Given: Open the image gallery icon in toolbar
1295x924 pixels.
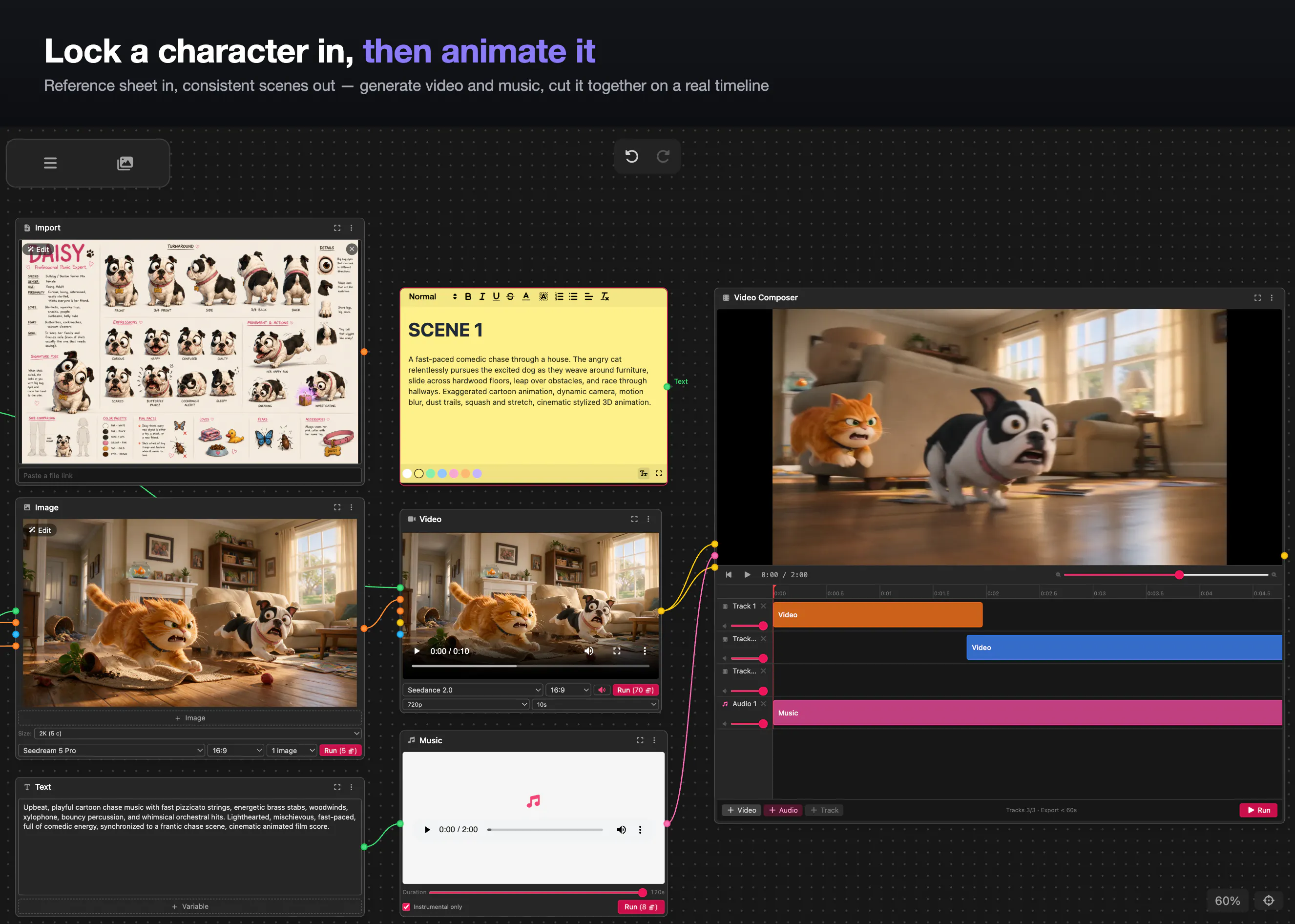Looking at the screenshot, I should pos(125,163).
